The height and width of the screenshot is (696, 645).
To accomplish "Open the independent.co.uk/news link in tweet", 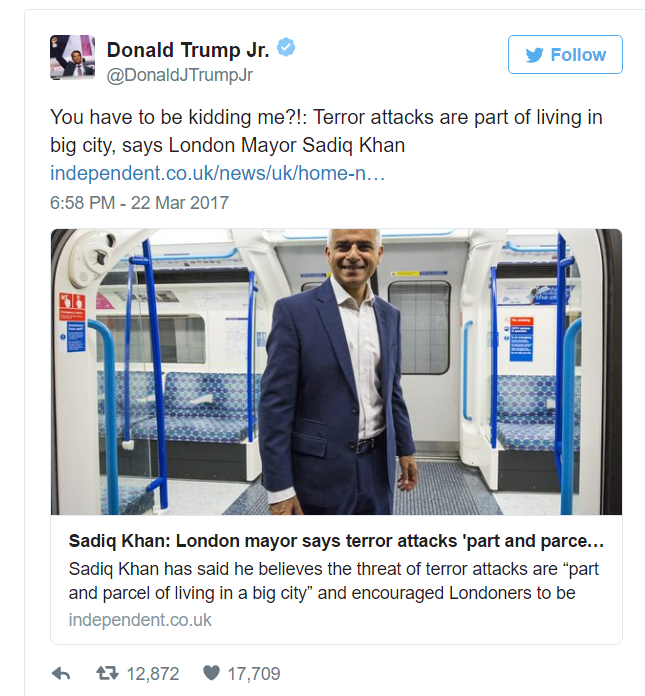I will pos(218,173).
